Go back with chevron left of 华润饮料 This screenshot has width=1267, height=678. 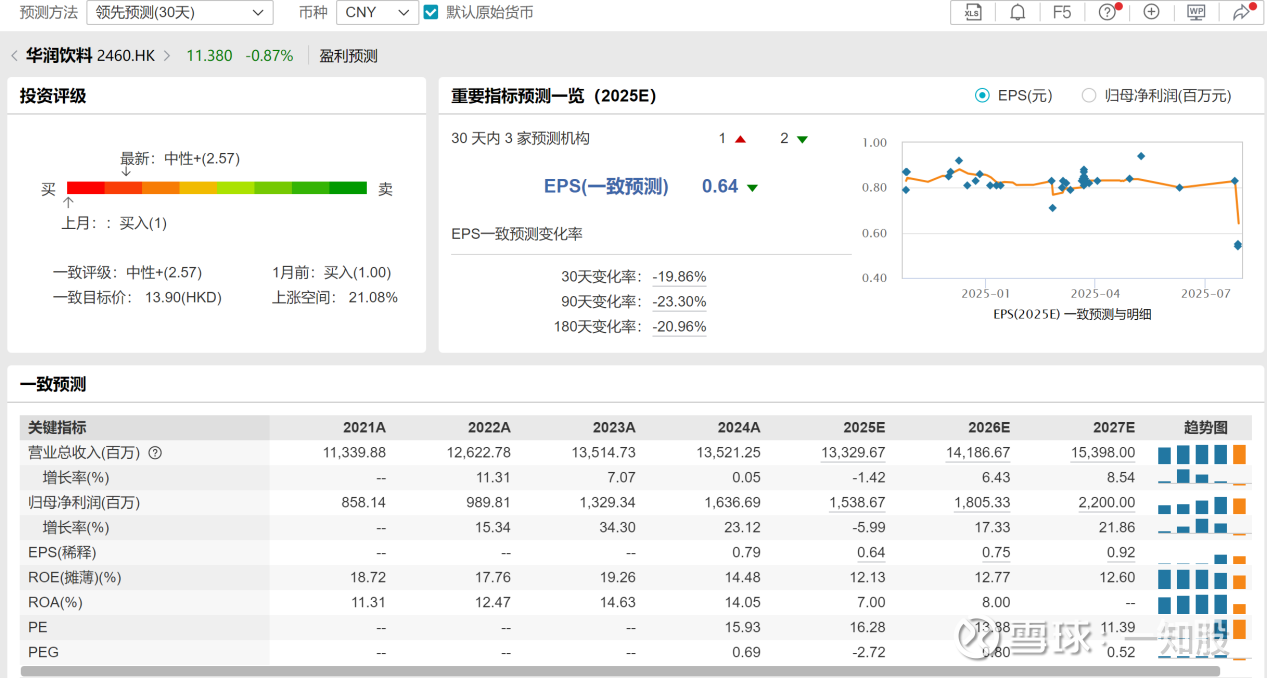14,56
